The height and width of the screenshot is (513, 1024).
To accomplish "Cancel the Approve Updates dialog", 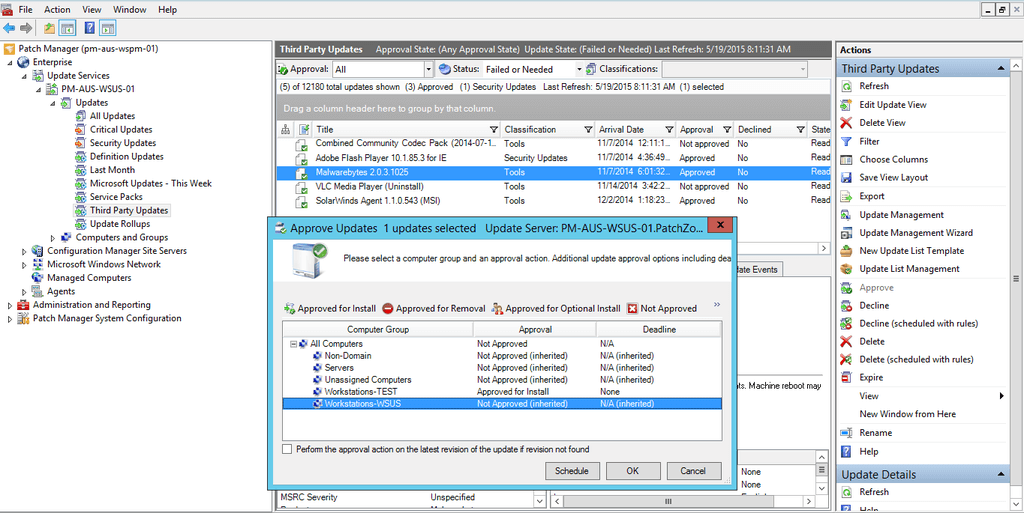I will click(x=693, y=471).
